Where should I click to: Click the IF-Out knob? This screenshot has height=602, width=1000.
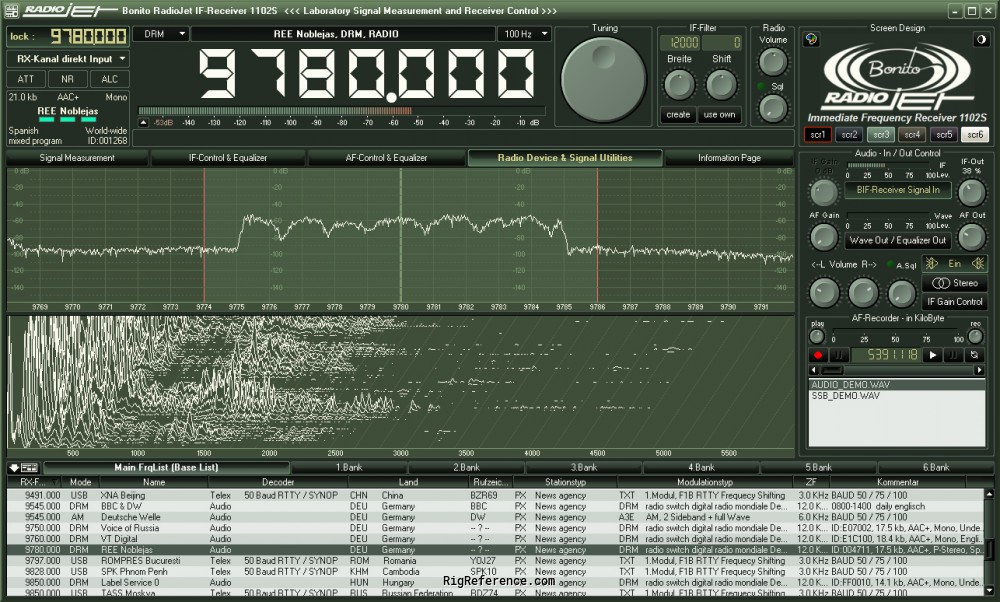point(971,193)
